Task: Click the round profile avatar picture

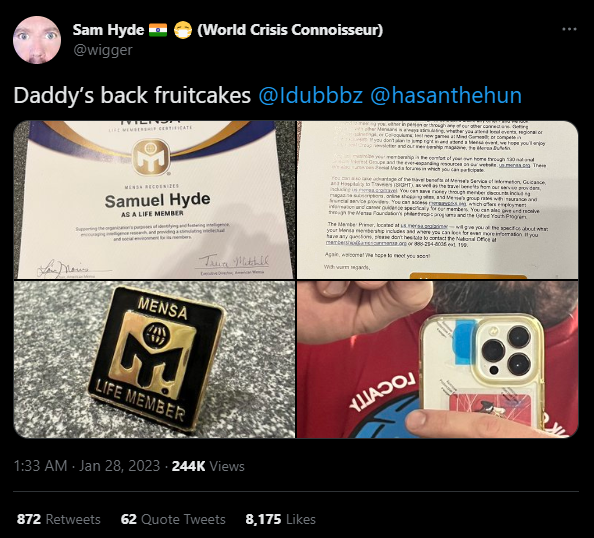Action: pos(37,40)
